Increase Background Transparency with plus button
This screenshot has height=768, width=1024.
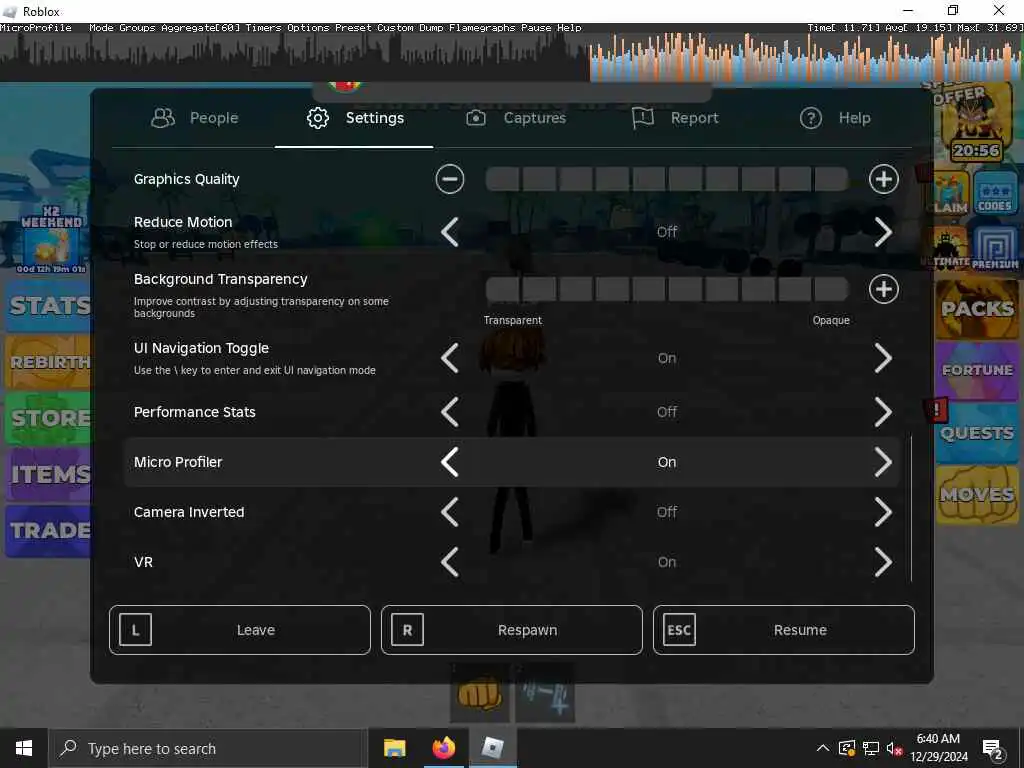click(884, 289)
